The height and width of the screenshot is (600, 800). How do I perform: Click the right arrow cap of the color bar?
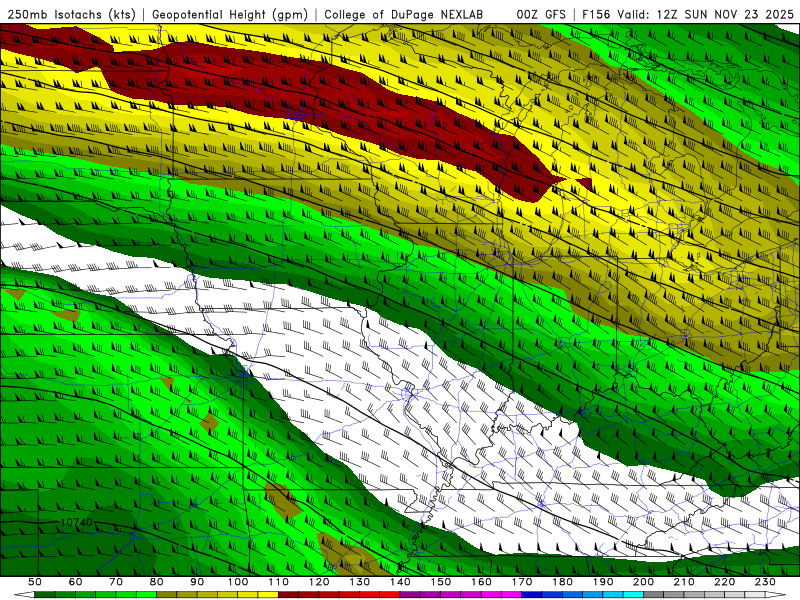pos(776,594)
